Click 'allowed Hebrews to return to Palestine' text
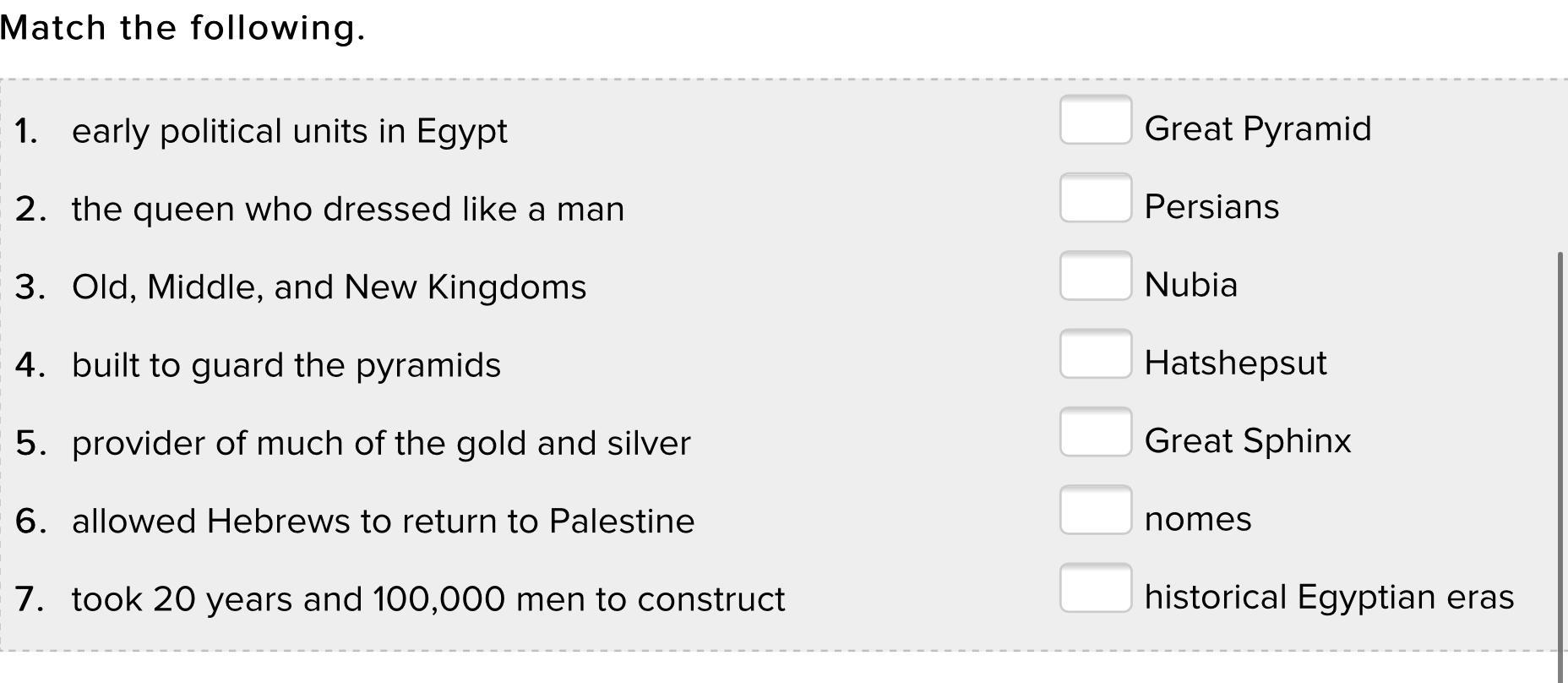The height and width of the screenshot is (683, 1568). (x=383, y=521)
